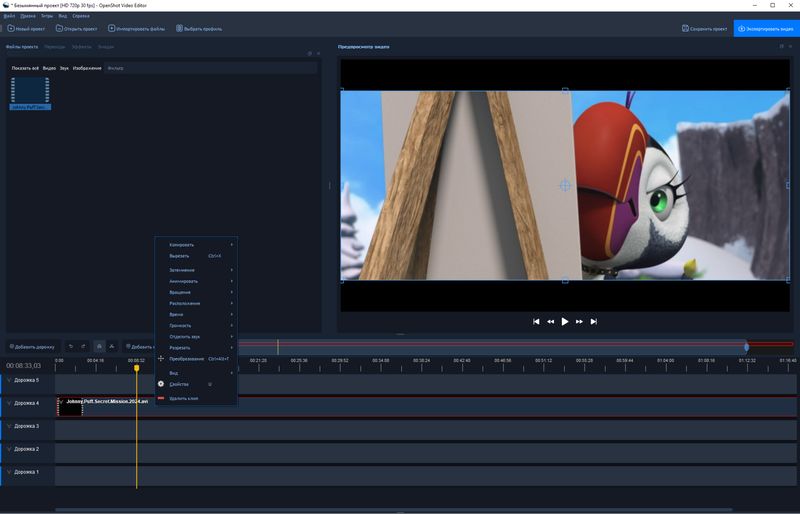Click the Экспортировать видео button
Screen dimensions: 800x514
pos(766,29)
